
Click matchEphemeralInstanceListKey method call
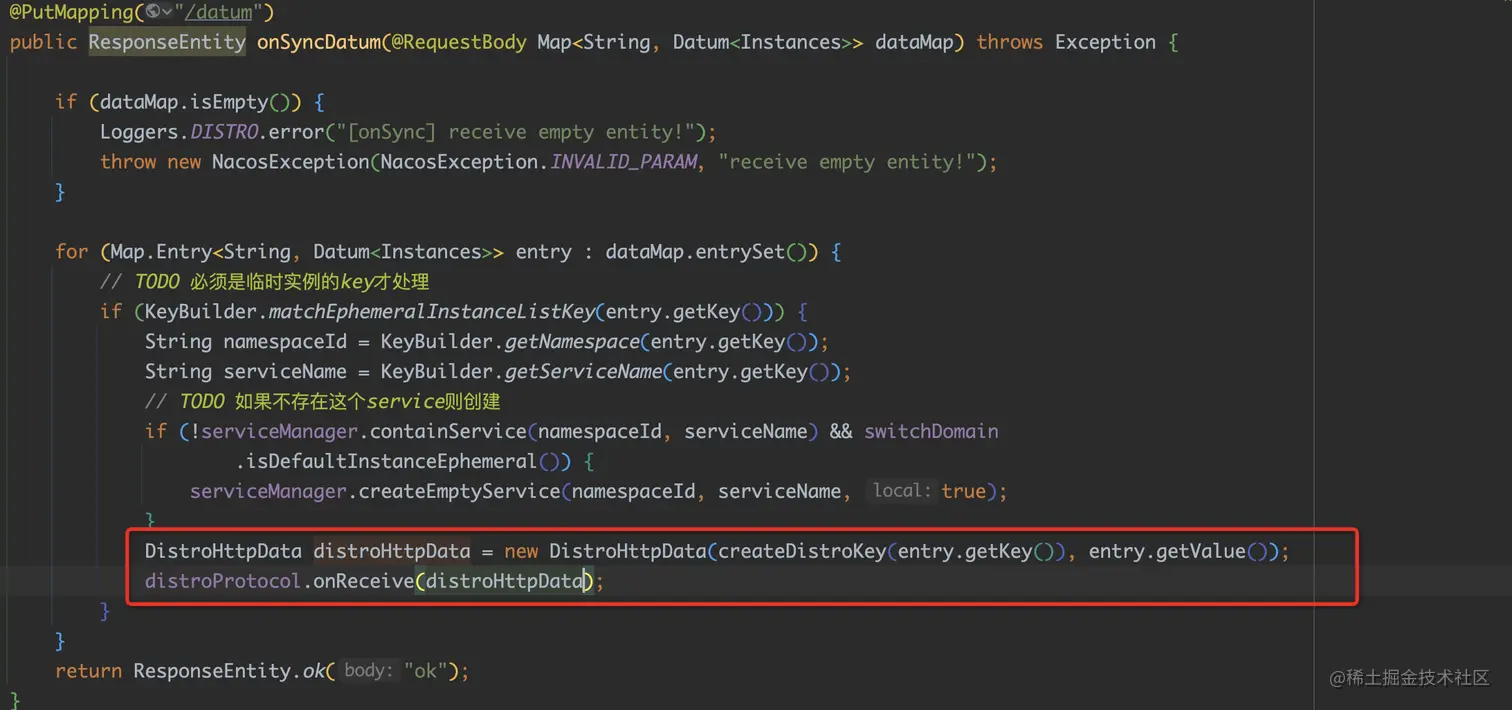tap(431, 312)
